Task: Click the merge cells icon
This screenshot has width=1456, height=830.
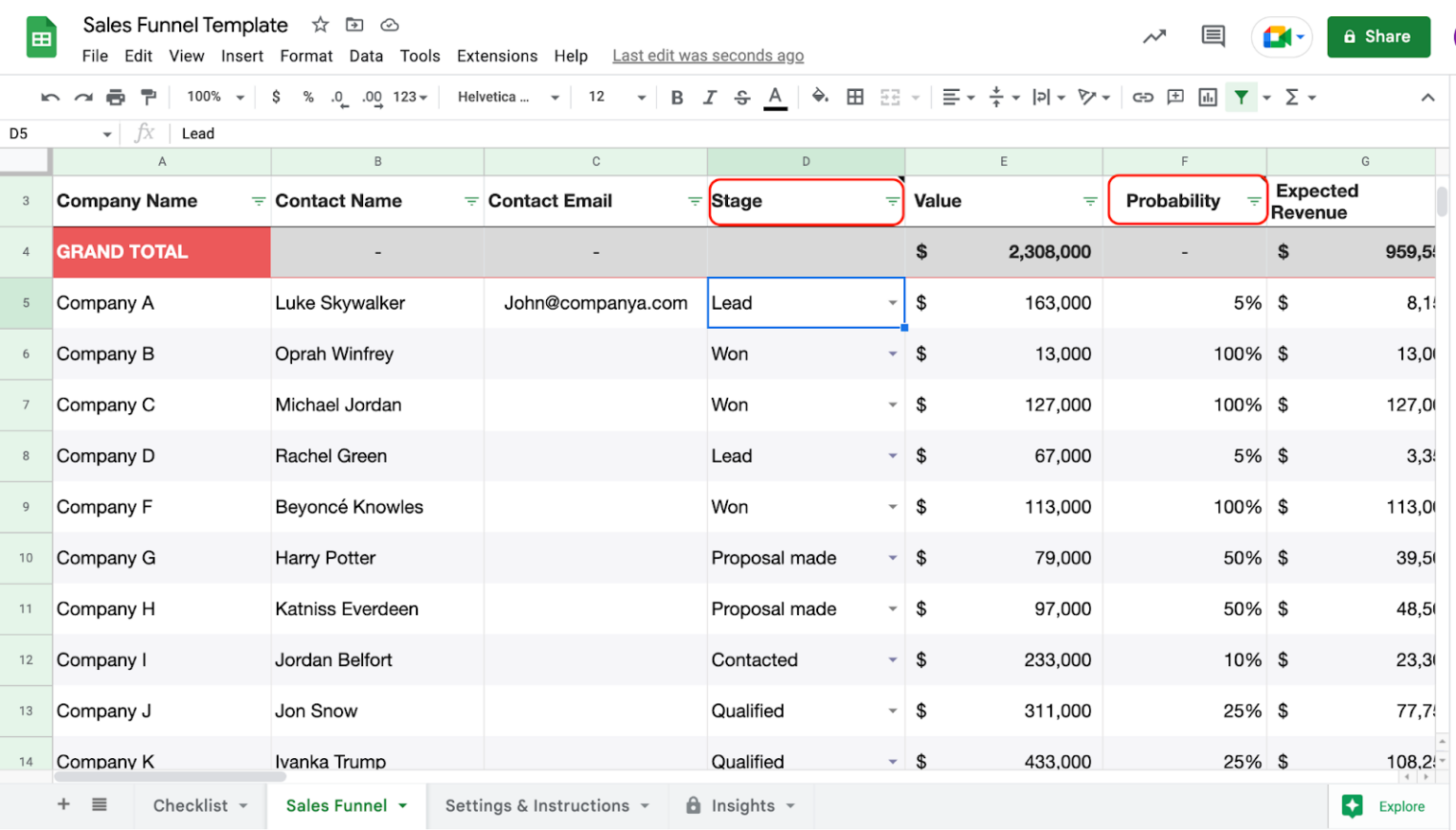Action: [890, 97]
